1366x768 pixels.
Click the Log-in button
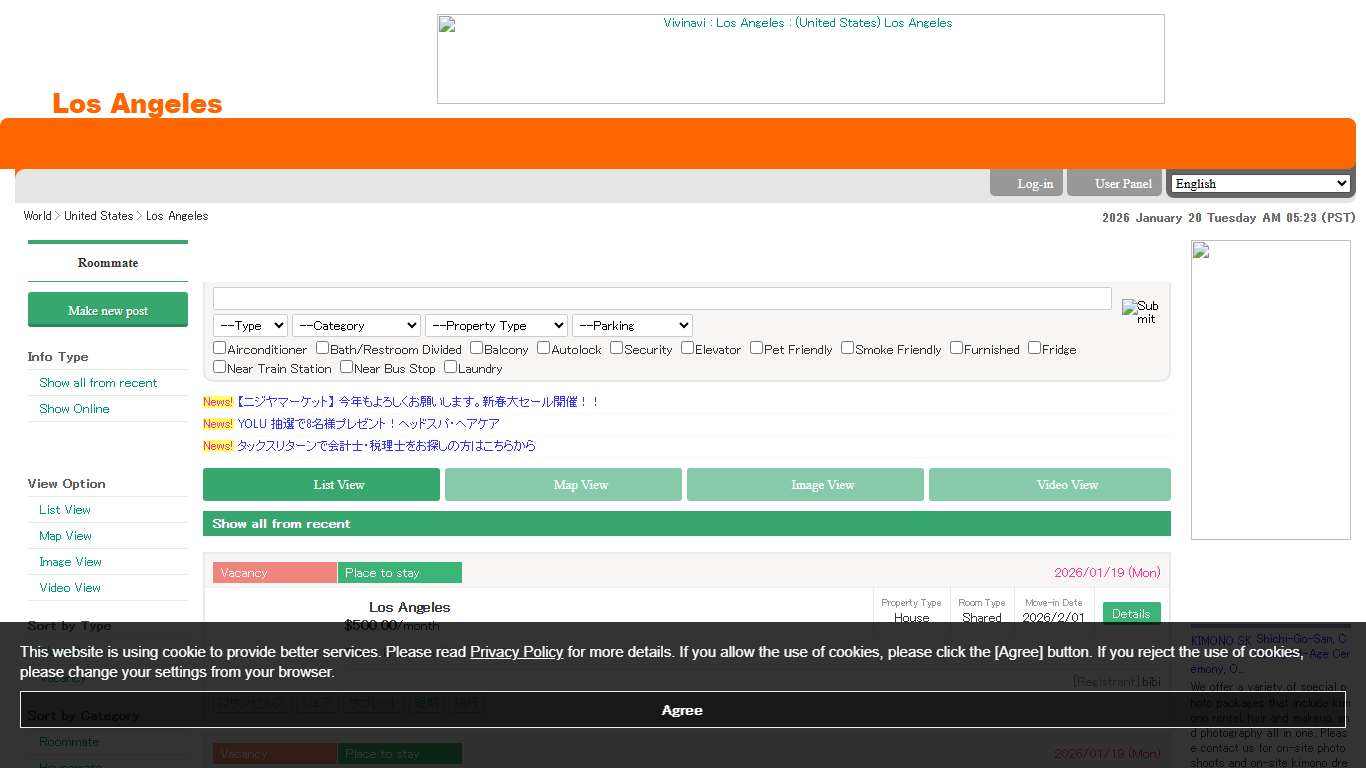[1034, 183]
